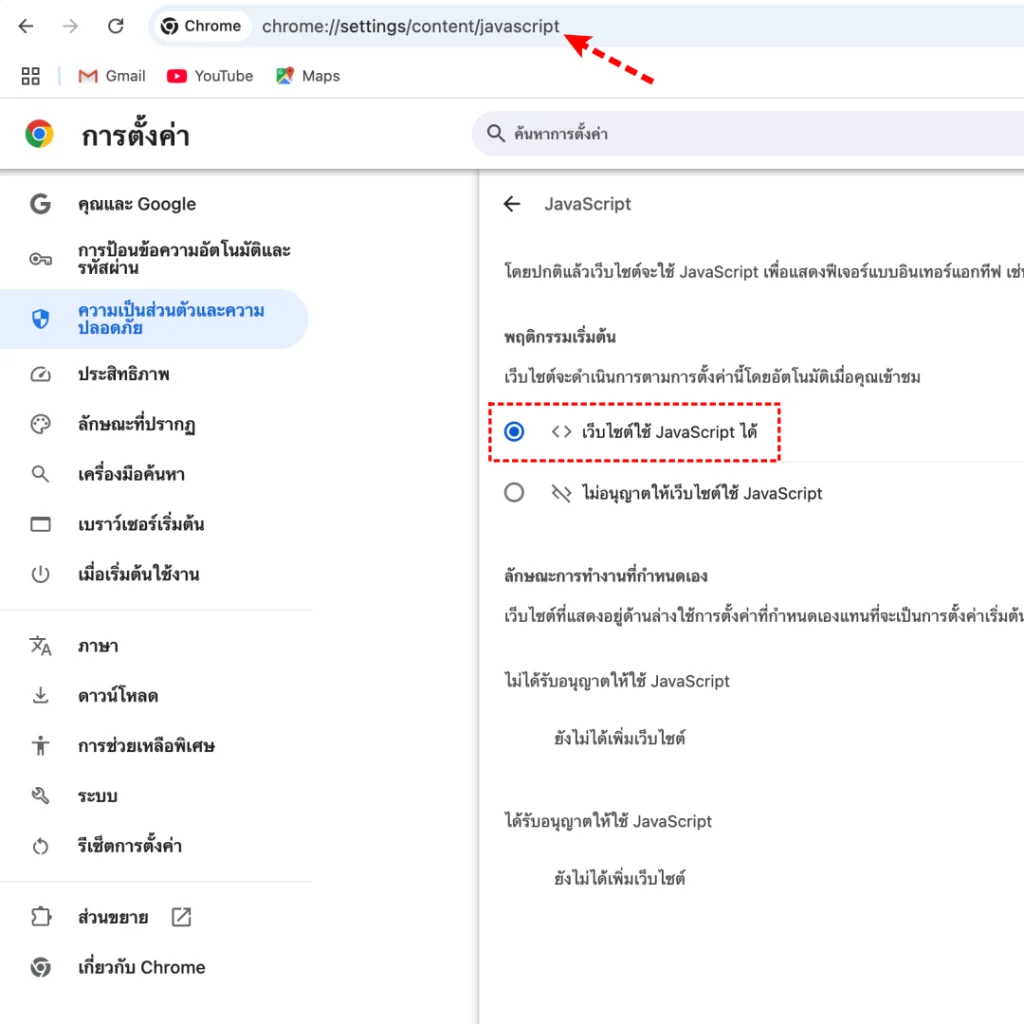Click the wrench system icon
Image resolution: width=1024 pixels, height=1024 pixels.
pos(40,796)
